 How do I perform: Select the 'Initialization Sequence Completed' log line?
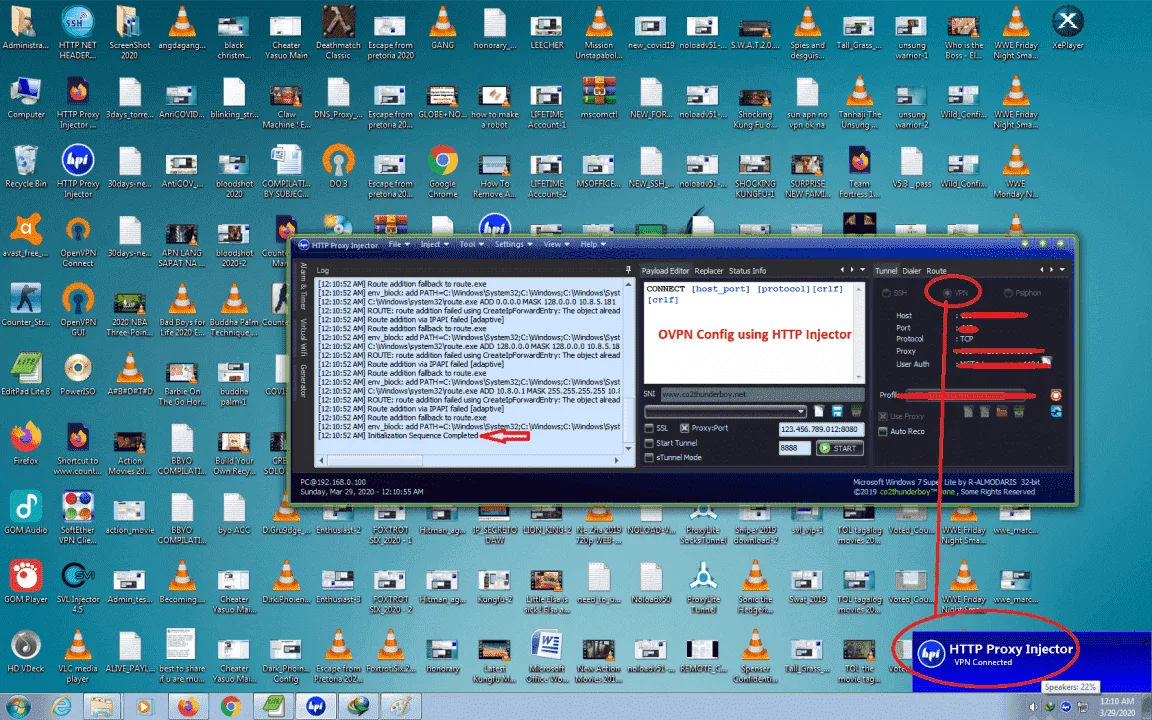pos(398,436)
